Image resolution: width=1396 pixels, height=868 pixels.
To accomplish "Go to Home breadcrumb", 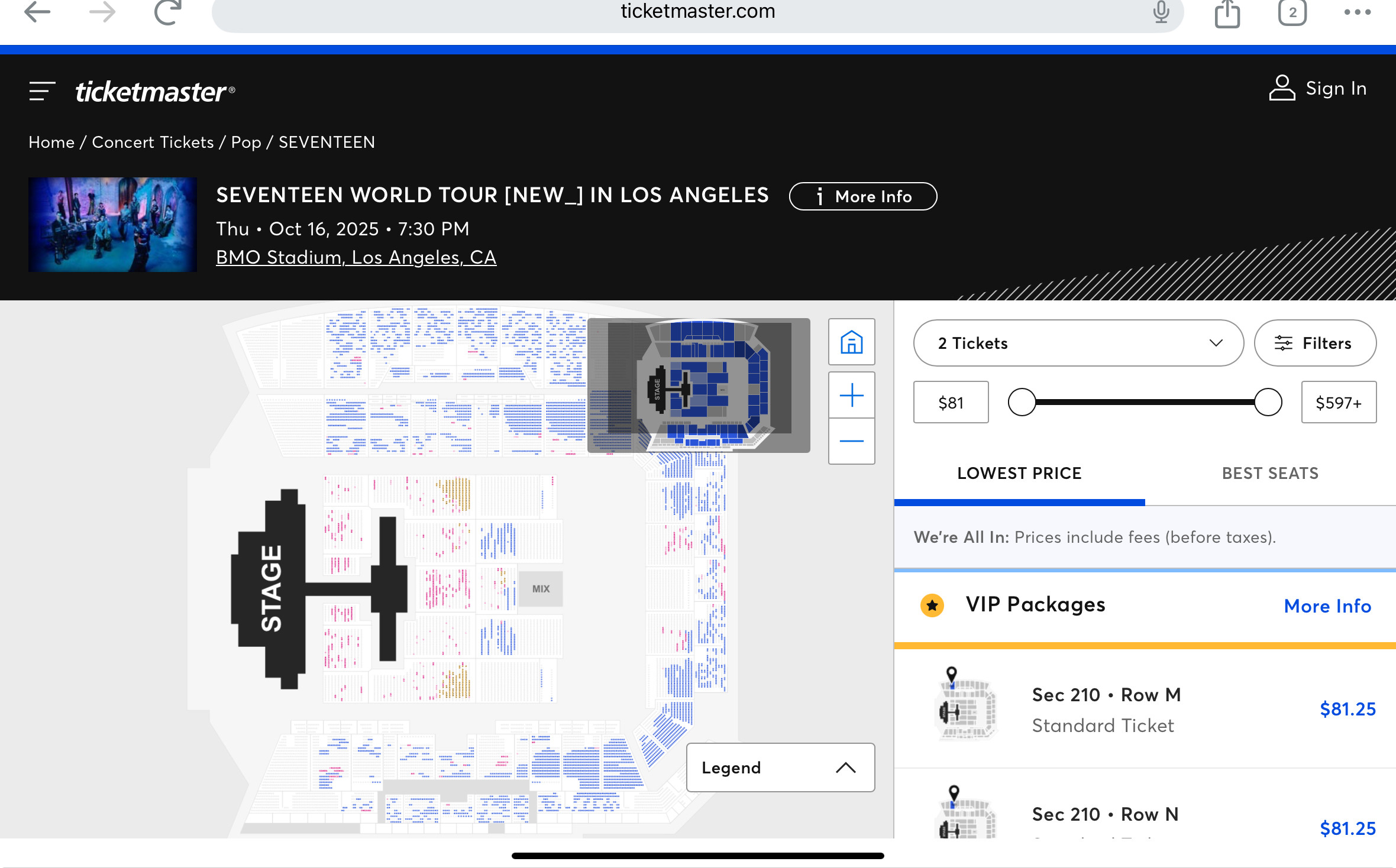I will click(x=51, y=142).
